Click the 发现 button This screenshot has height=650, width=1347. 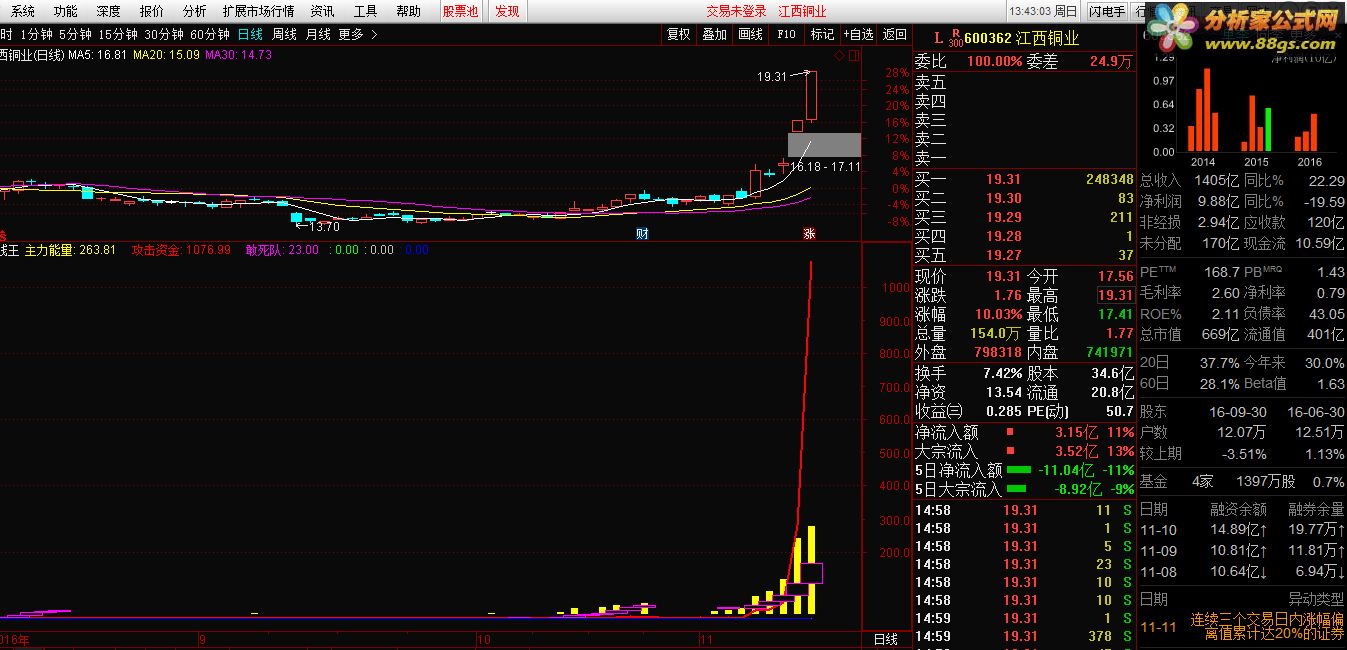tap(507, 11)
